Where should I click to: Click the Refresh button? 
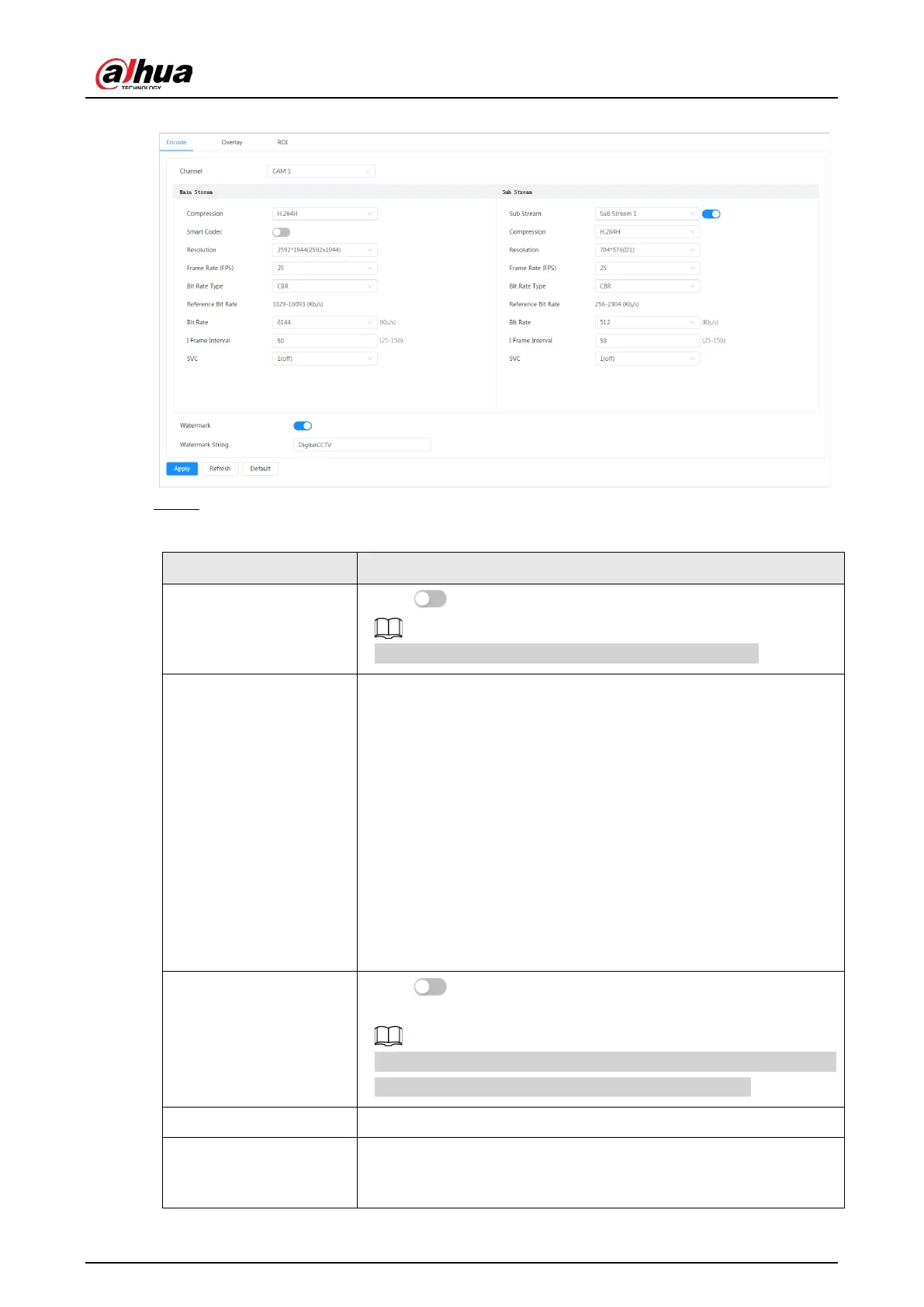[x=220, y=469]
